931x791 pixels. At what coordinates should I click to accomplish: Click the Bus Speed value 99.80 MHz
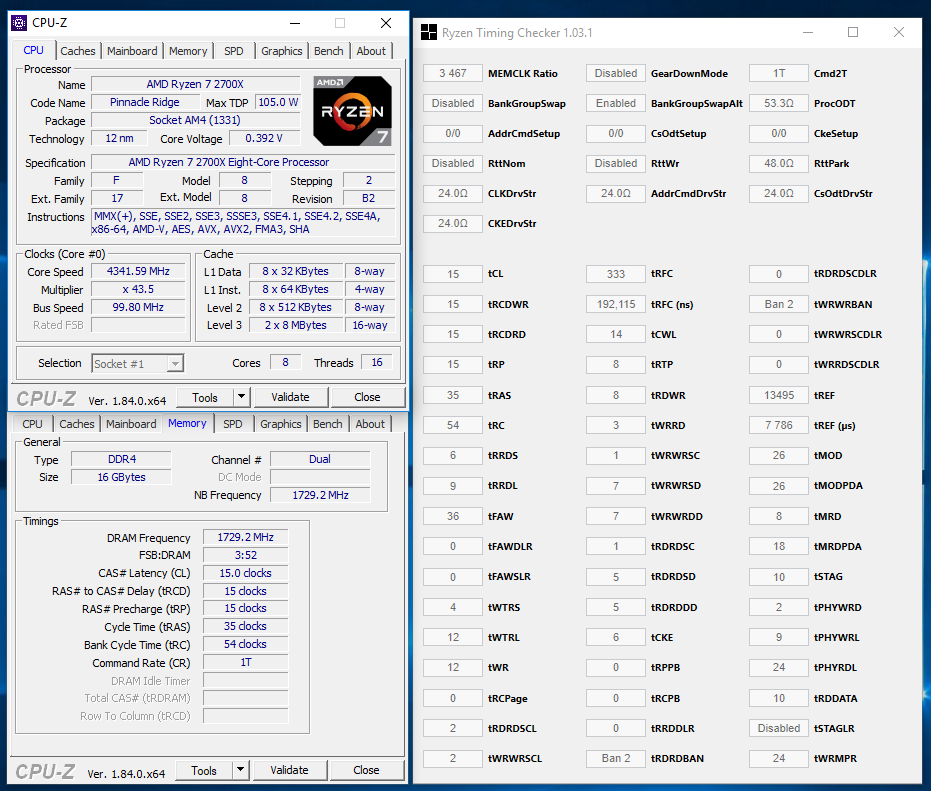tap(138, 308)
